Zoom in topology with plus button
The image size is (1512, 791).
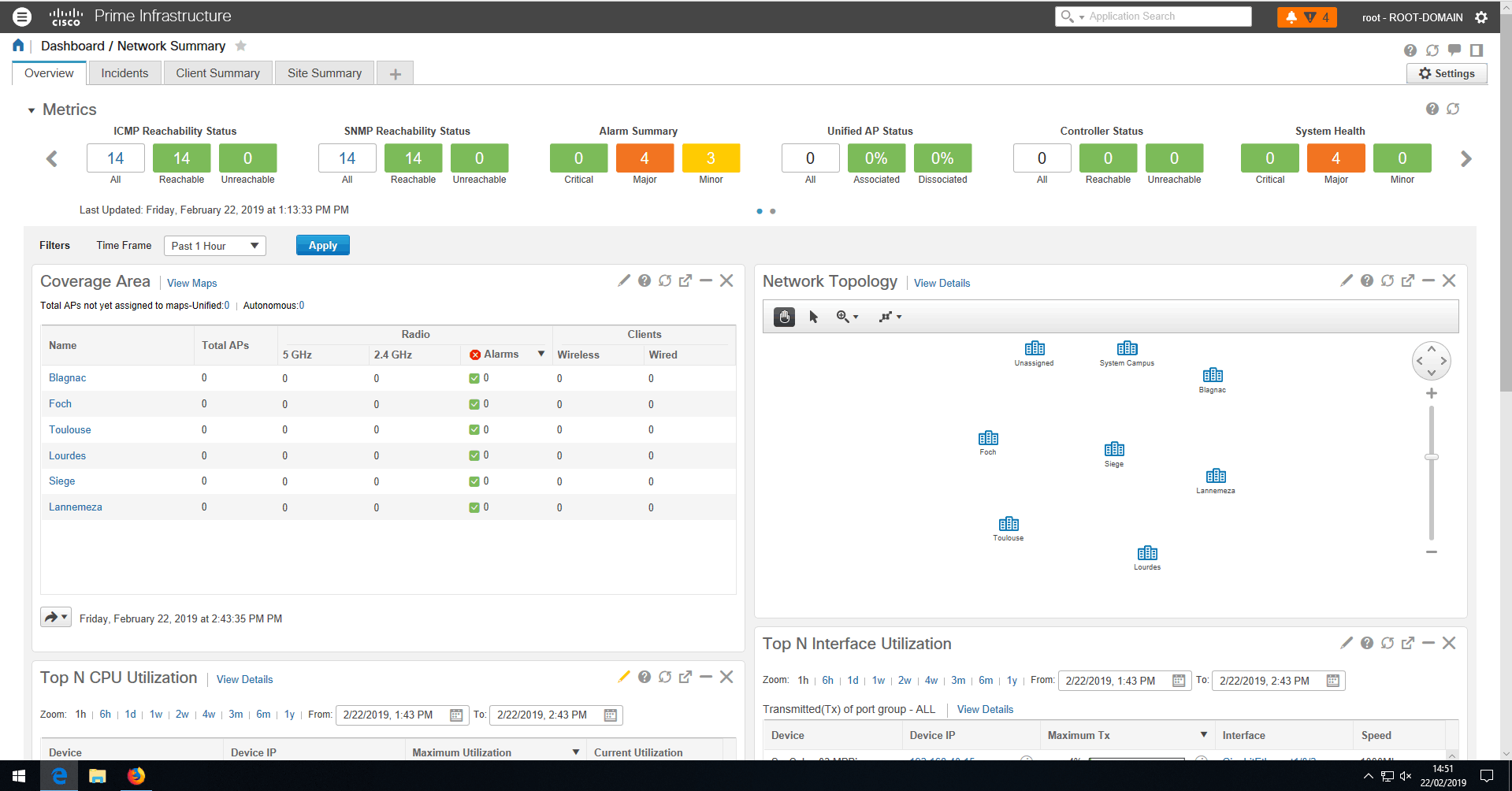pos(1432,393)
